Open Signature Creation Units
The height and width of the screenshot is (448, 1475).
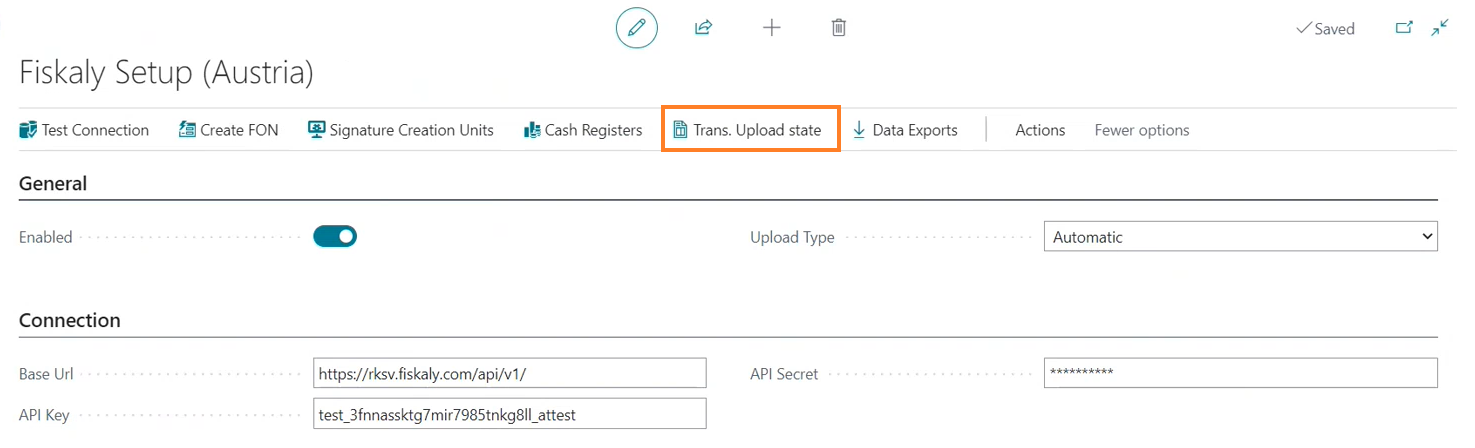pyautogui.click(x=401, y=130)
